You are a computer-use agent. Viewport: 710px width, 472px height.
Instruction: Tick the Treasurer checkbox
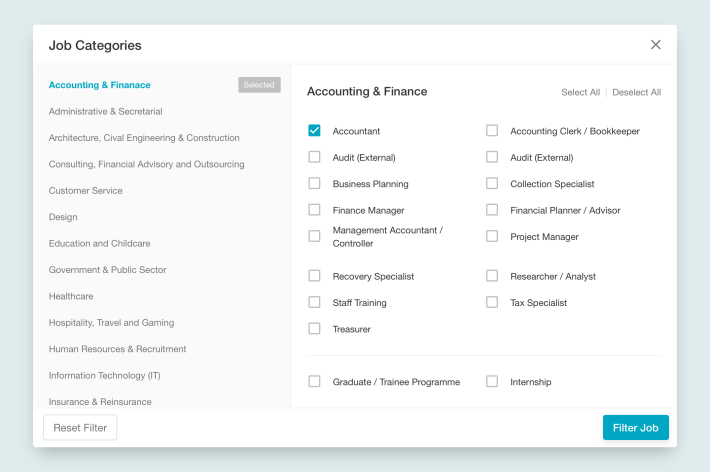click(314, 329)
